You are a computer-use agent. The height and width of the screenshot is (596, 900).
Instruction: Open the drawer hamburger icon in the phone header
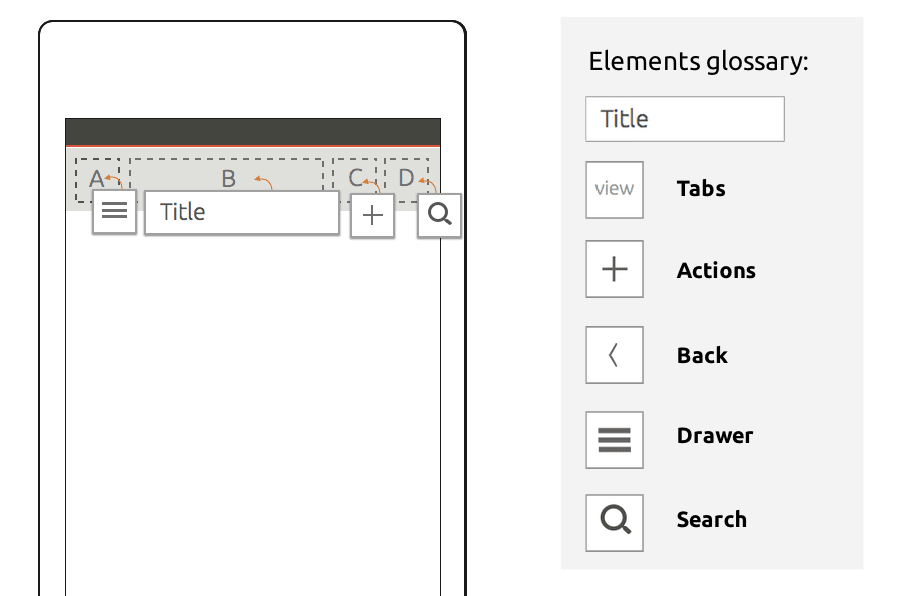pyautogui.click(x=114, y=212)
